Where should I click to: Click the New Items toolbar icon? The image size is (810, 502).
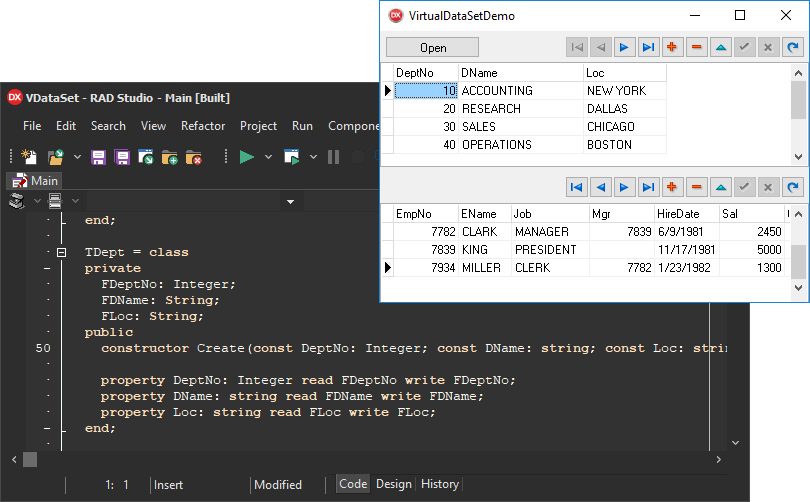click(29, 157)
